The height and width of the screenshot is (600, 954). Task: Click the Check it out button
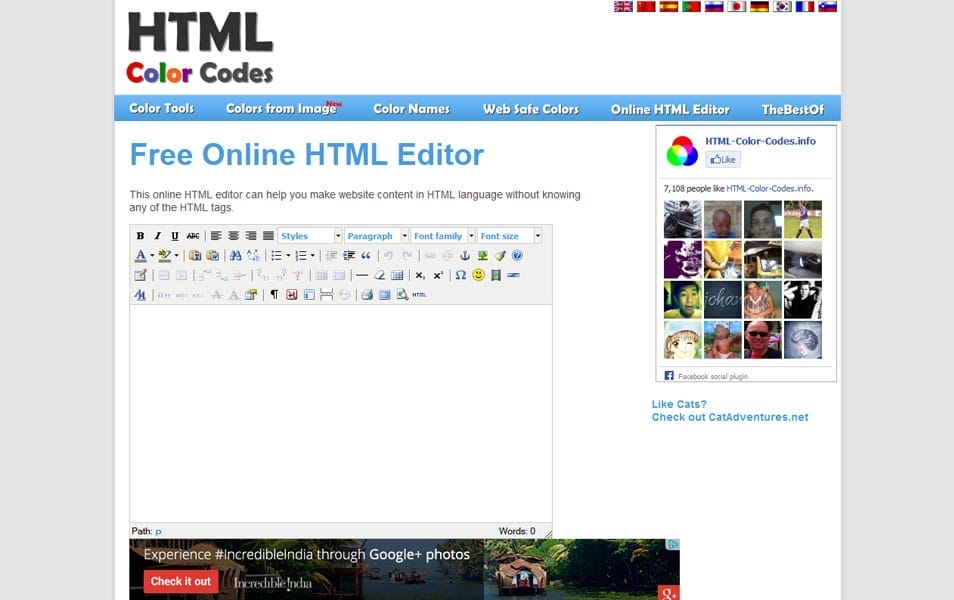pos(181,581)
